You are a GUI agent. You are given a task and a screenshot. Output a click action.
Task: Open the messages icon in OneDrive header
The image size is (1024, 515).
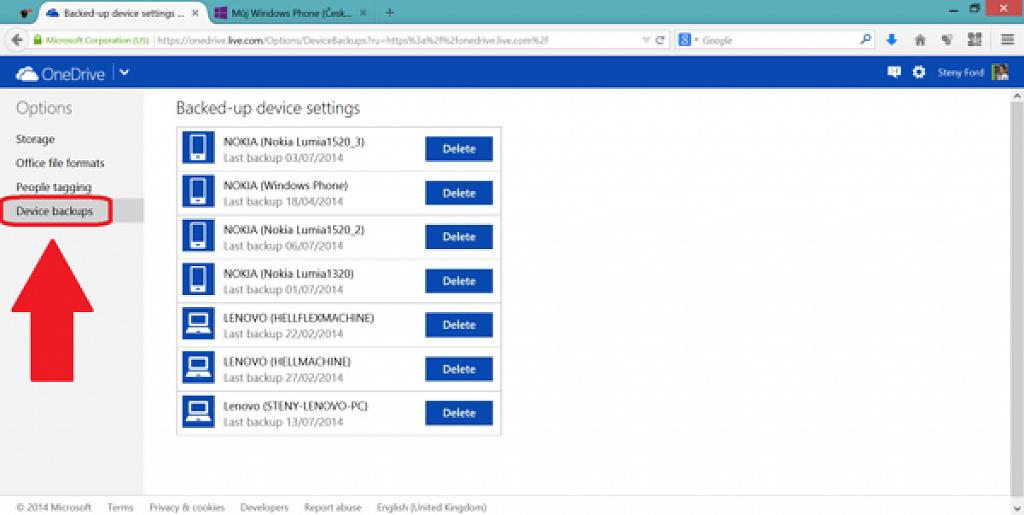point(894,72)
